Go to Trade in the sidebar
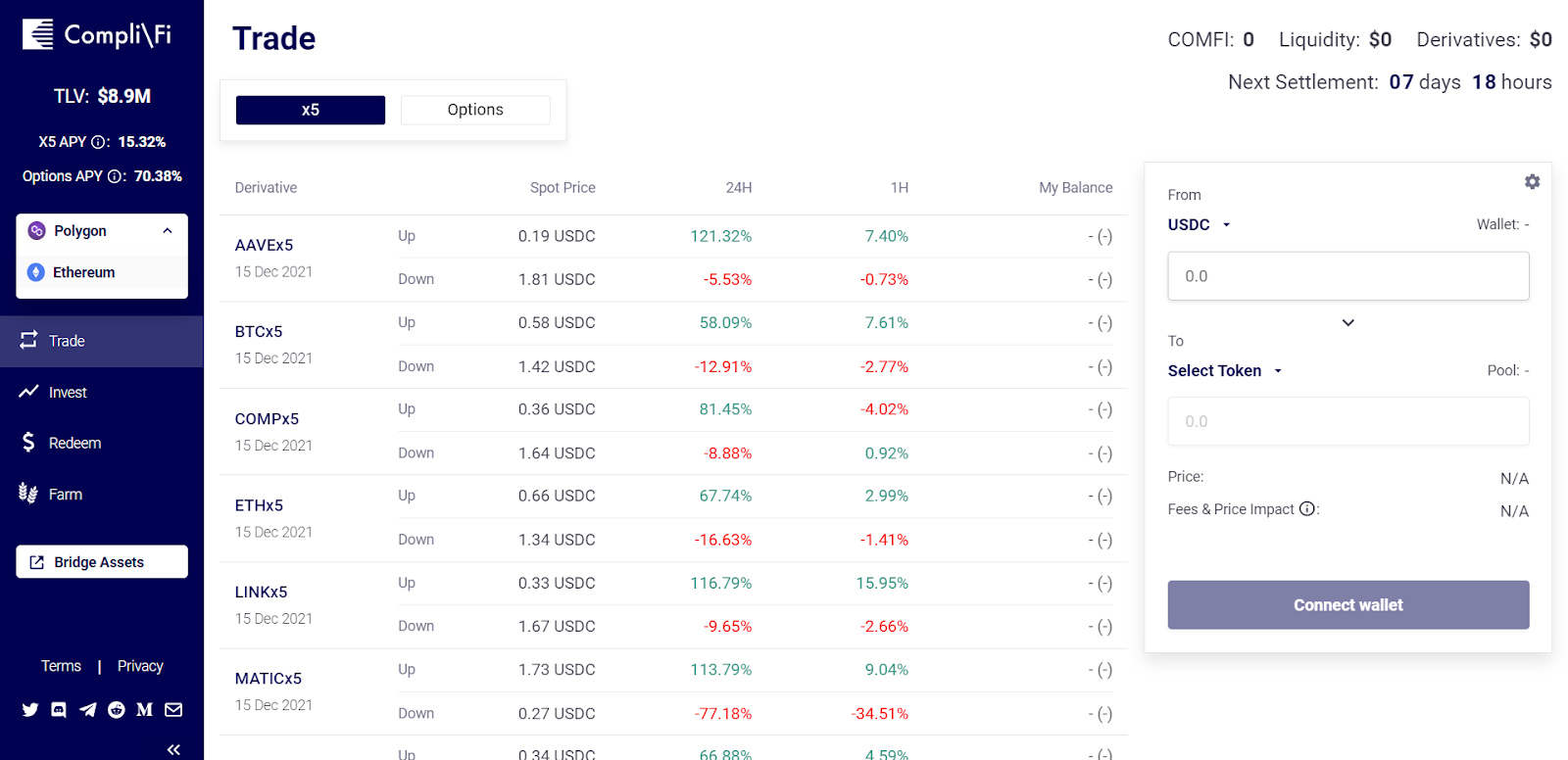This screenshot has width=1568, height=760. tap(102, 341)
